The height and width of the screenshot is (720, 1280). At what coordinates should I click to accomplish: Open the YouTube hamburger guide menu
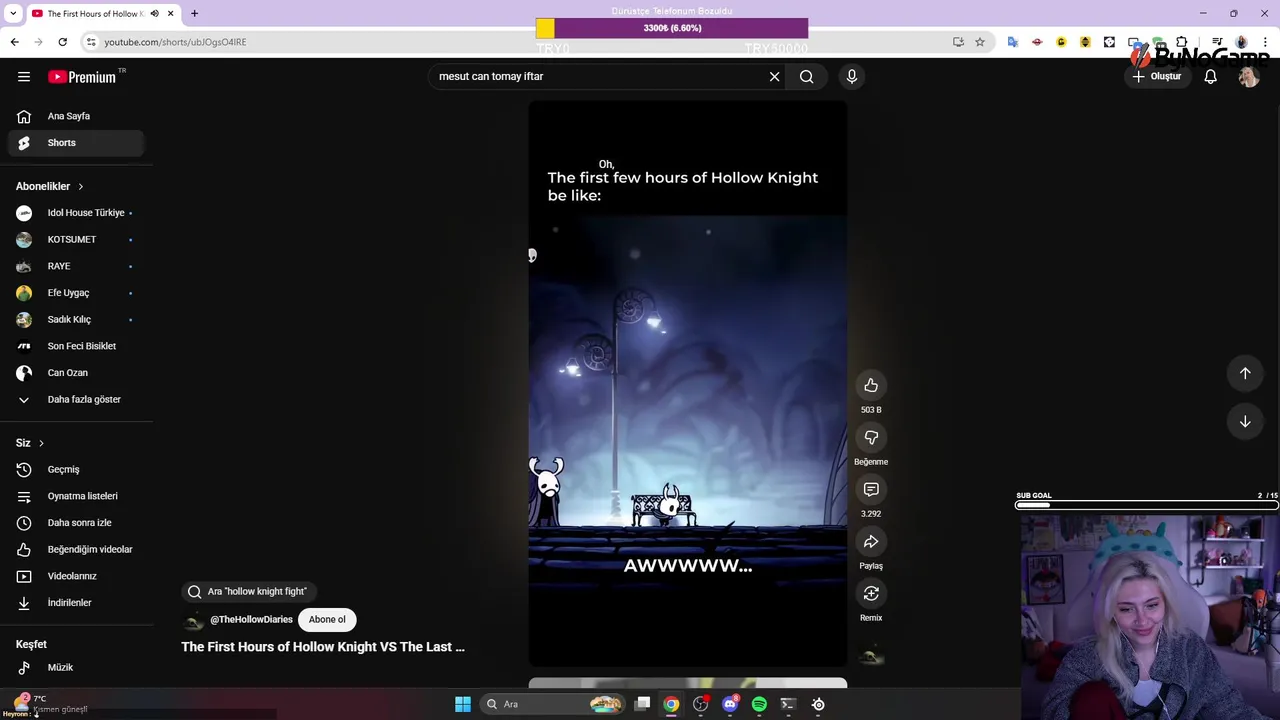pos(24,77)
